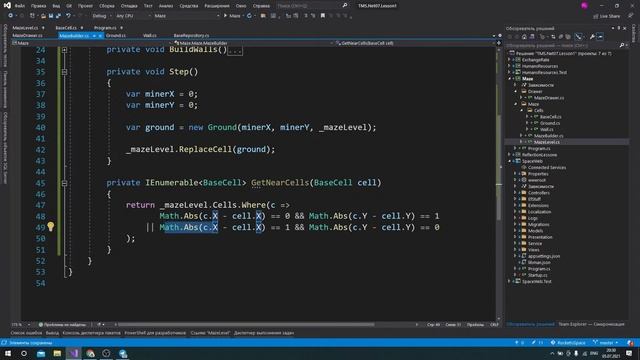Click the taskbar search circle icon
The height and width of the screenshot is (360, 640).
tap(24, 353)
